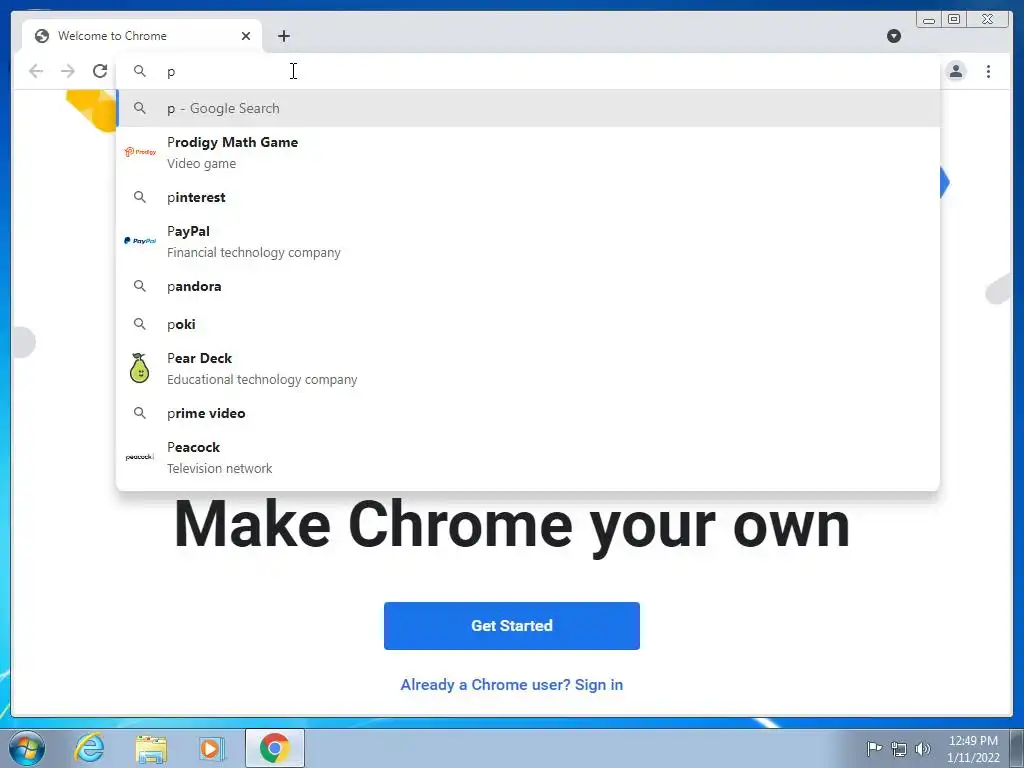
Task: Select the p - Google Search suggestion
Action: pyautogui.click(x=528, y=108)
